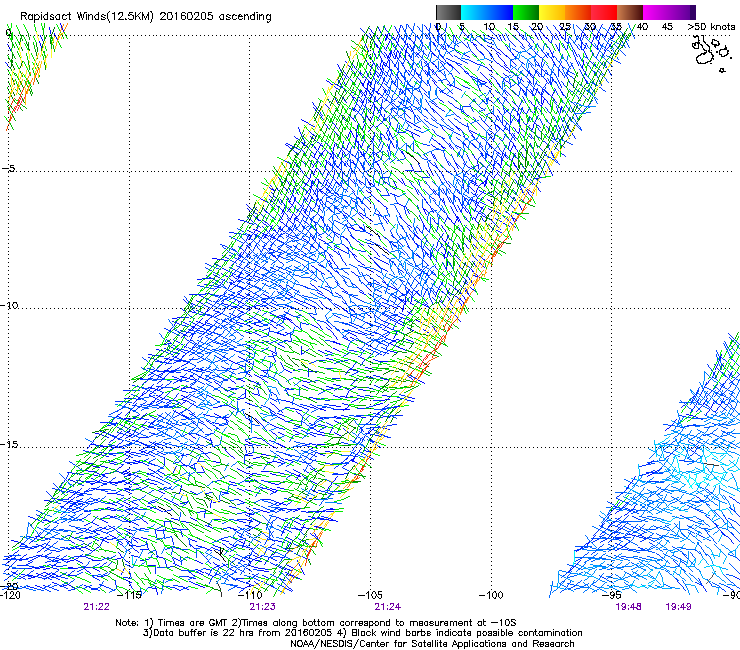This screenshot has height=650, width=740.
Task: Click the '45' label under the color legend
Action: (x=667, y=26)
